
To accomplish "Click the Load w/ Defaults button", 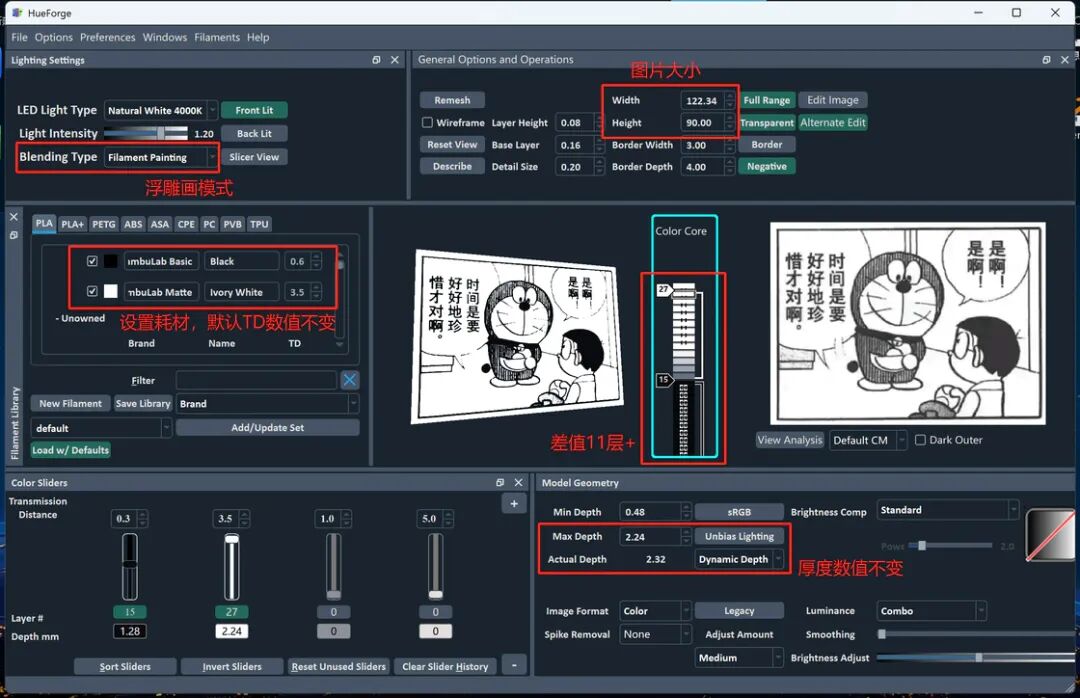I will (x=70, y=450).
